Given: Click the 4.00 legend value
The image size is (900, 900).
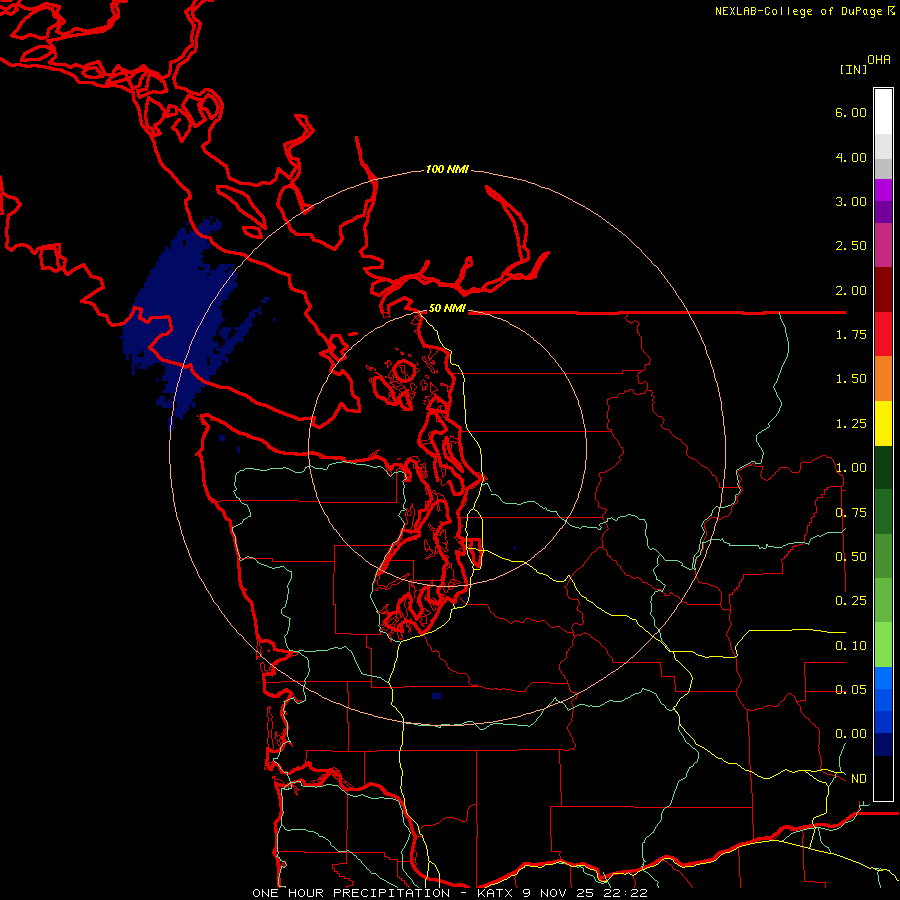Looking at the screenshot, I should [x=851, y=157].
